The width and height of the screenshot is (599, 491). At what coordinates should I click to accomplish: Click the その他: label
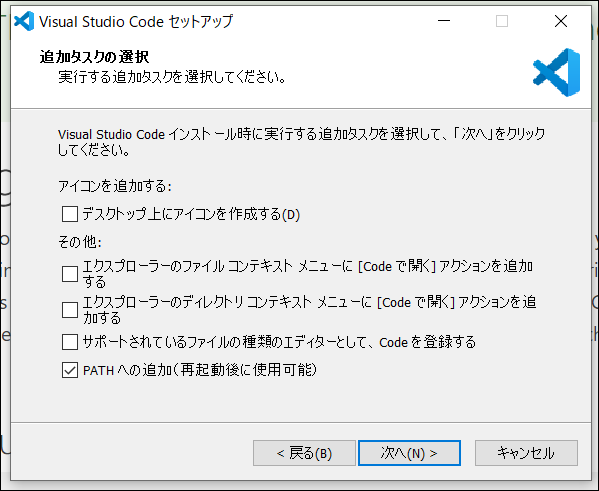(x=80, y=242)
